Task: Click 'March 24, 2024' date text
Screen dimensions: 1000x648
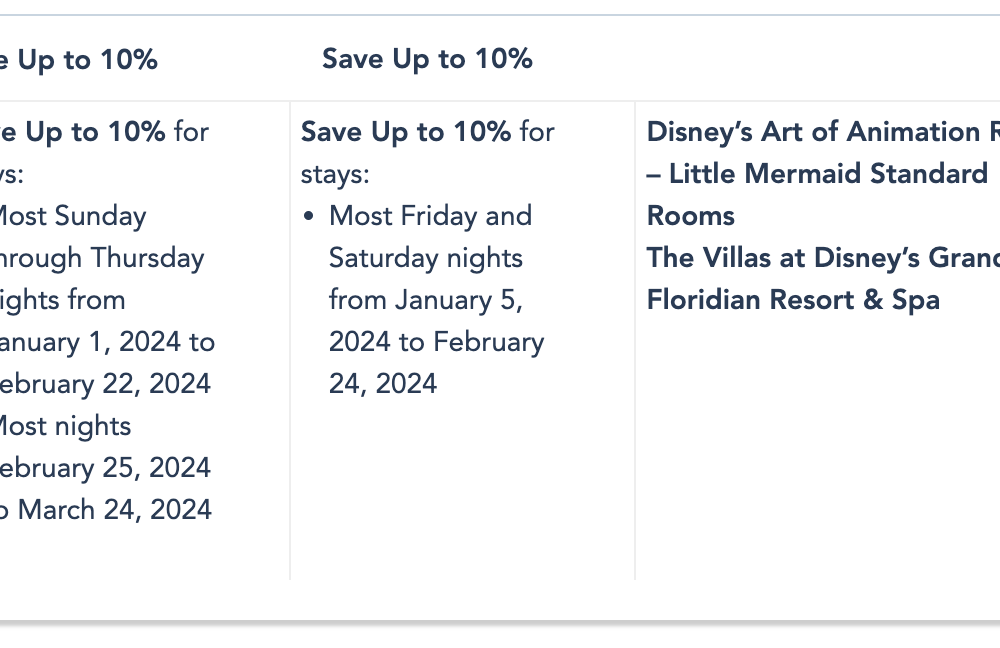Action: point(115,510)
